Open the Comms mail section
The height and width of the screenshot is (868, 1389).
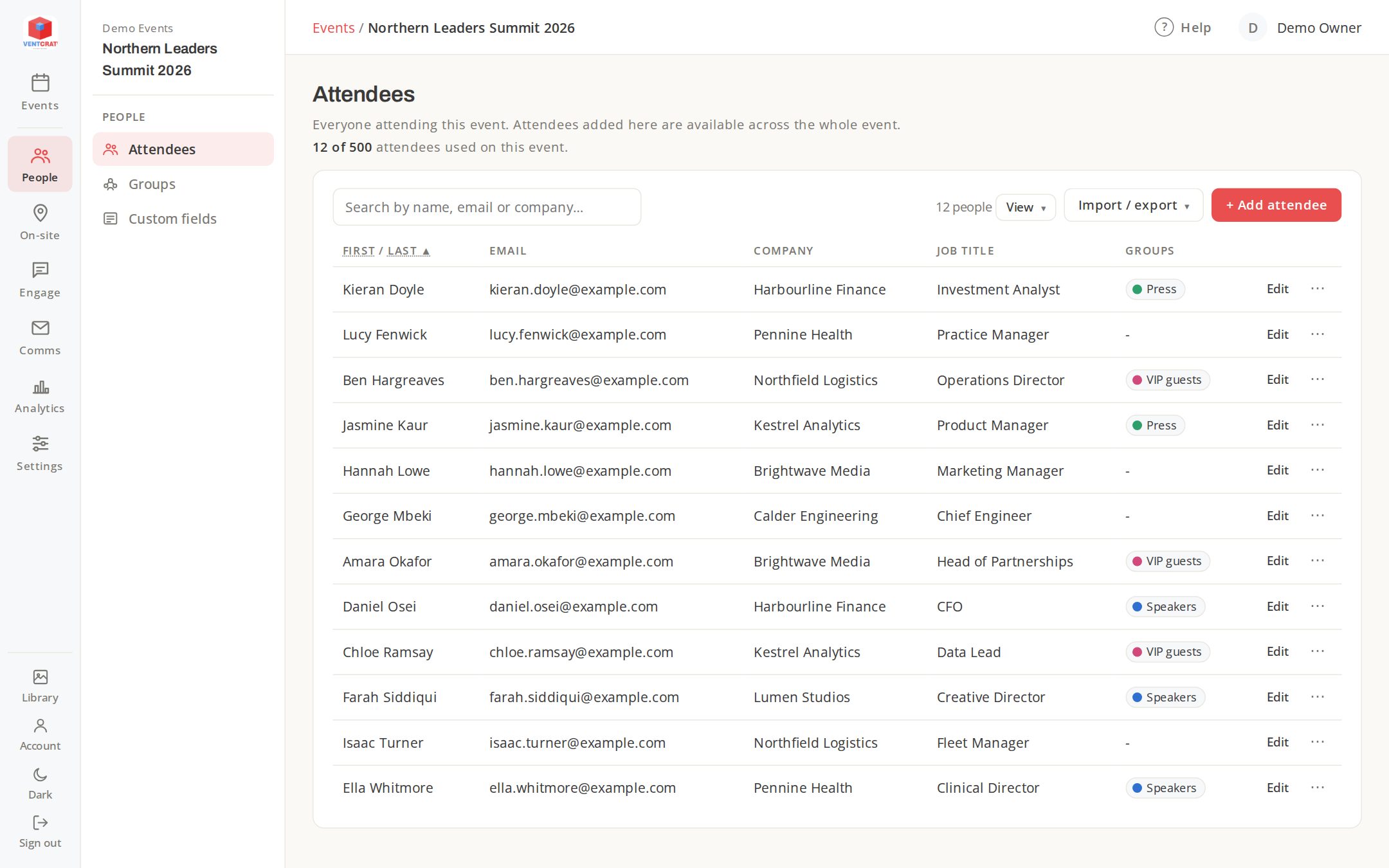pos(40,338)
